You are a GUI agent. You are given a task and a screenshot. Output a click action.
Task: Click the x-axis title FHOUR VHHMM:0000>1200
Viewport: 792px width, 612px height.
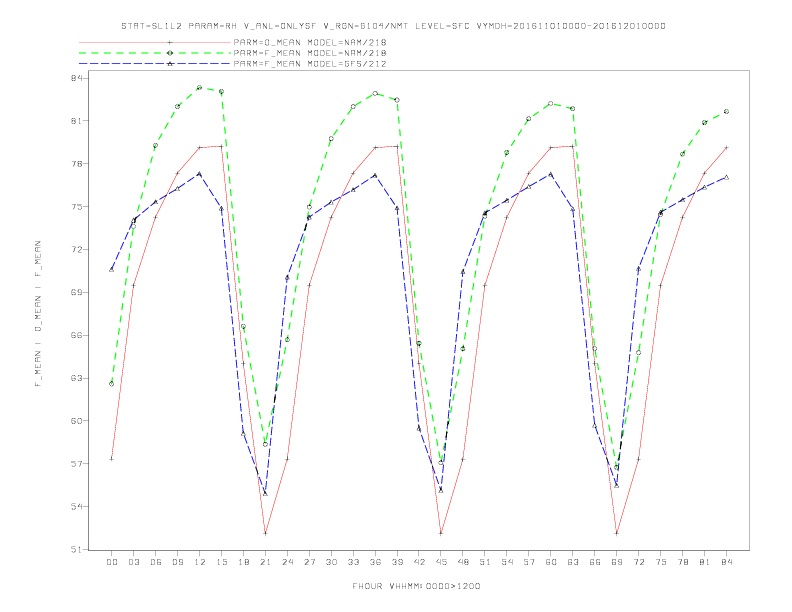pos(416,586)
